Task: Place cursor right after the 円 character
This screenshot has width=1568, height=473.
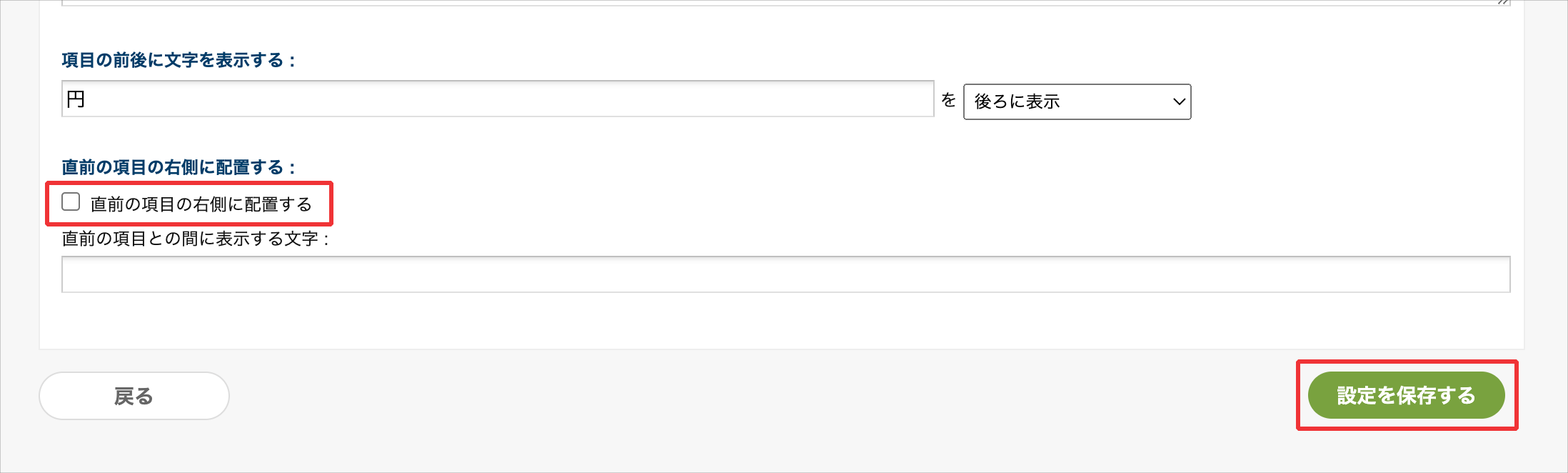Action: point(86,99)
